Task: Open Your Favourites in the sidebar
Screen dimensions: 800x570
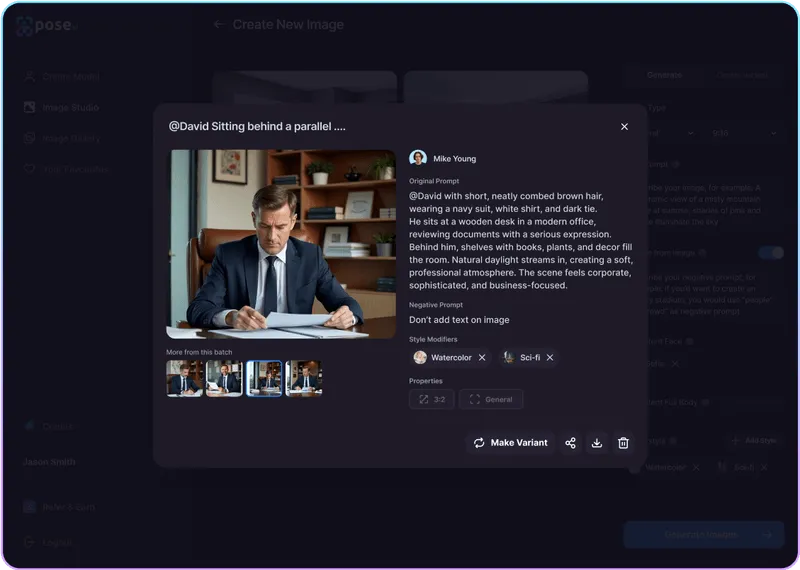Action: pos(66,169)
